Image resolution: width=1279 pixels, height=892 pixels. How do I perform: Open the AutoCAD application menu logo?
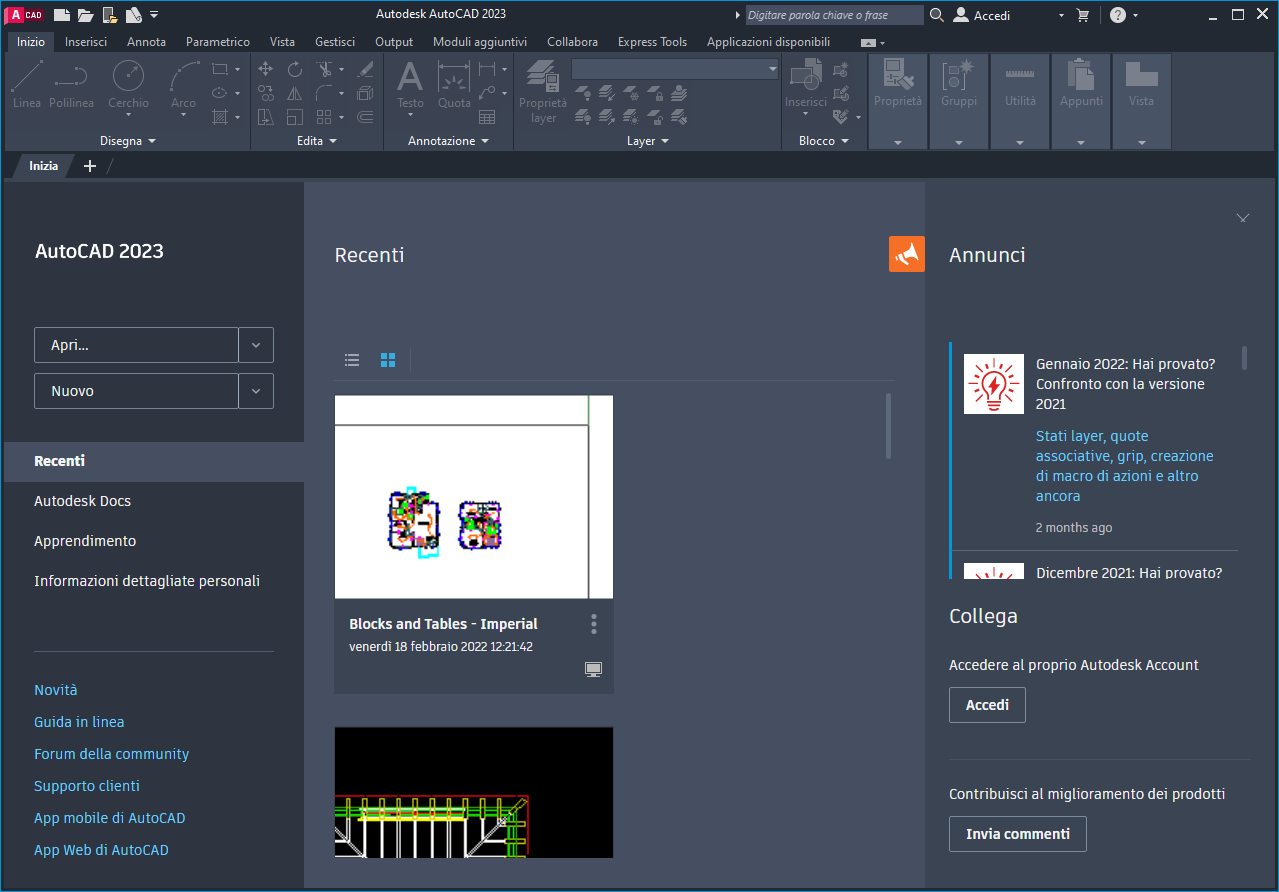pos(26,15)
